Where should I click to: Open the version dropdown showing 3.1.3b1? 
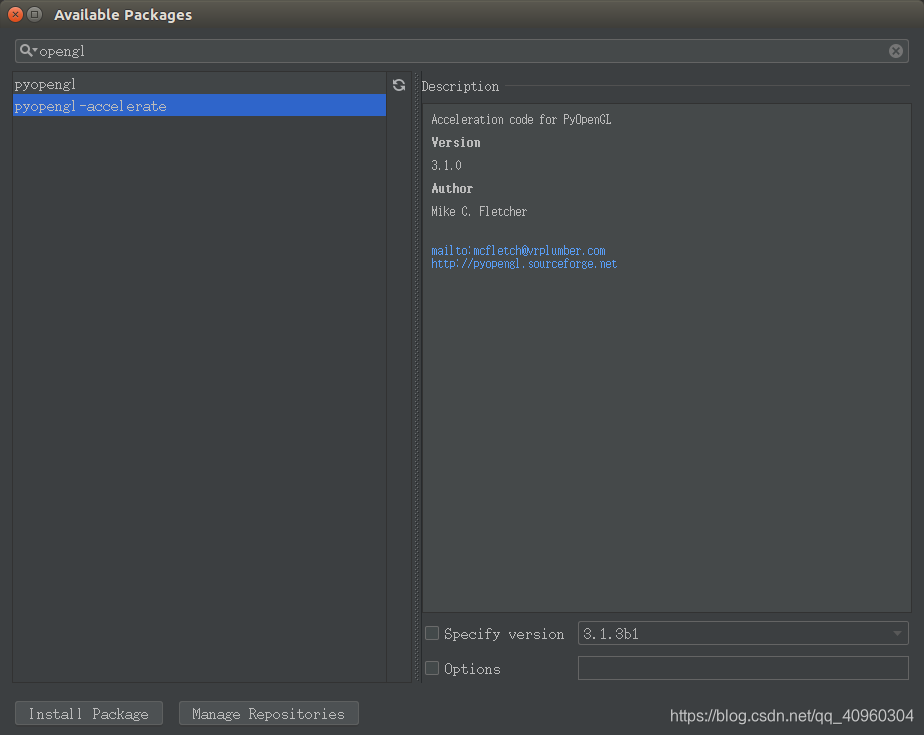[x=743, y=633]
